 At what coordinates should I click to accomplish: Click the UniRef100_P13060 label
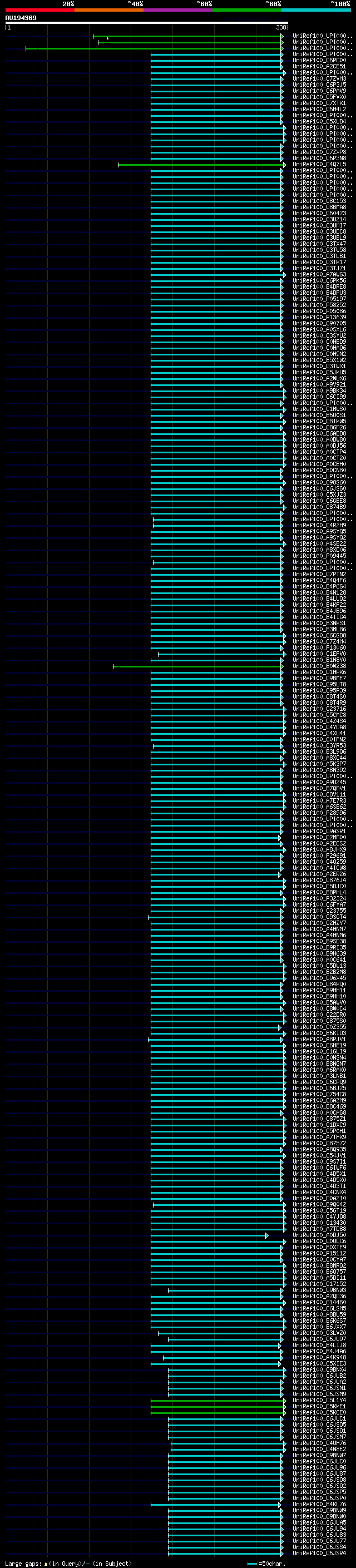[319, 647]
